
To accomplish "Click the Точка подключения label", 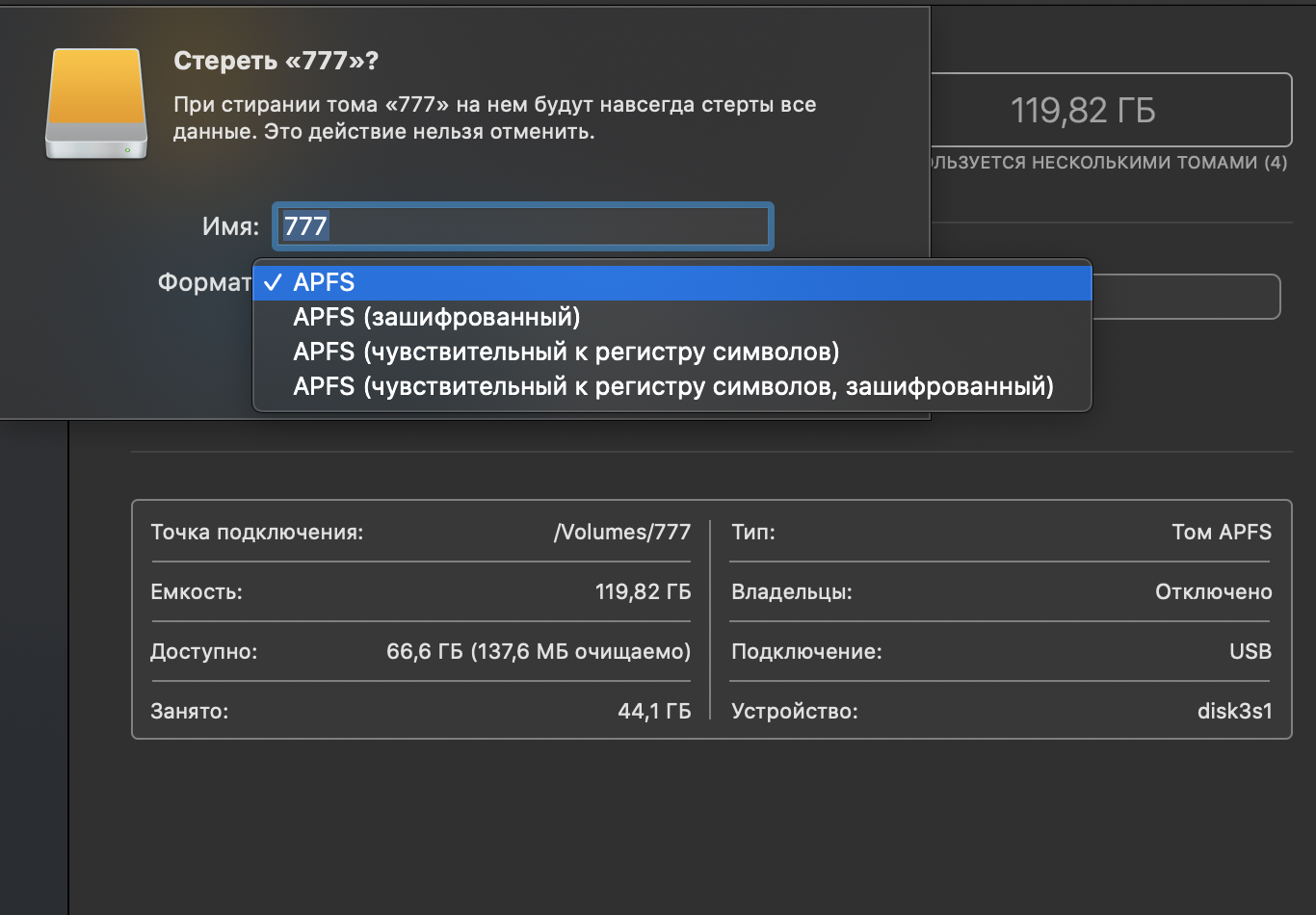I will click(257, 532).
